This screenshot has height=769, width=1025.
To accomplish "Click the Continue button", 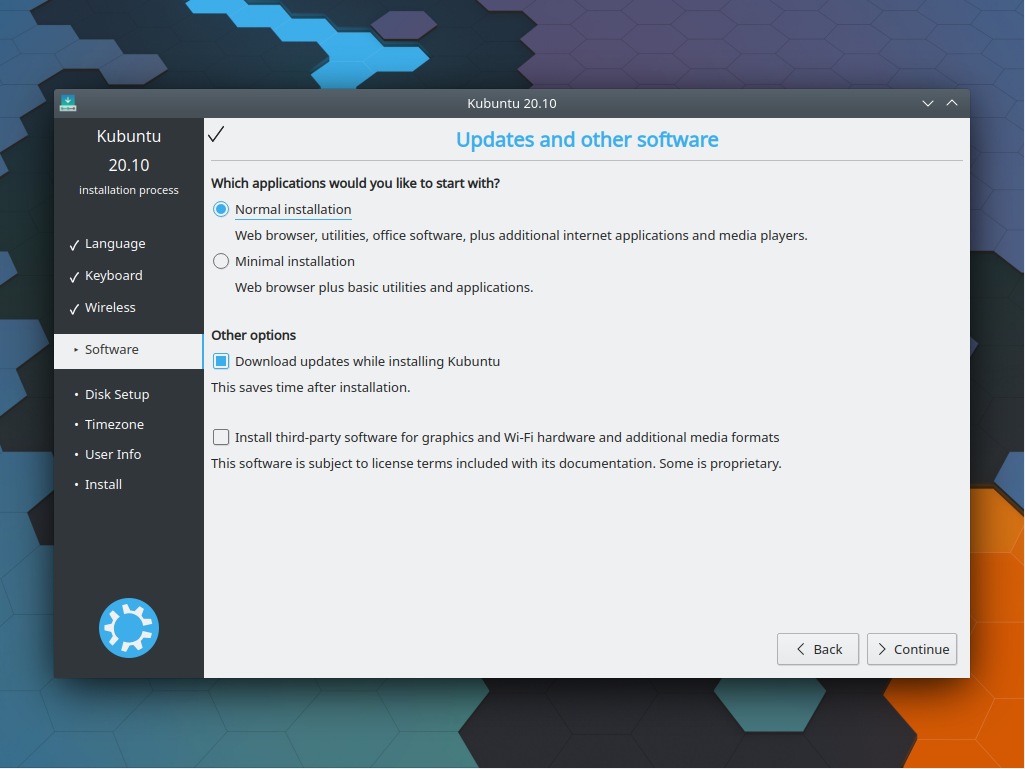I will [912, 649].
